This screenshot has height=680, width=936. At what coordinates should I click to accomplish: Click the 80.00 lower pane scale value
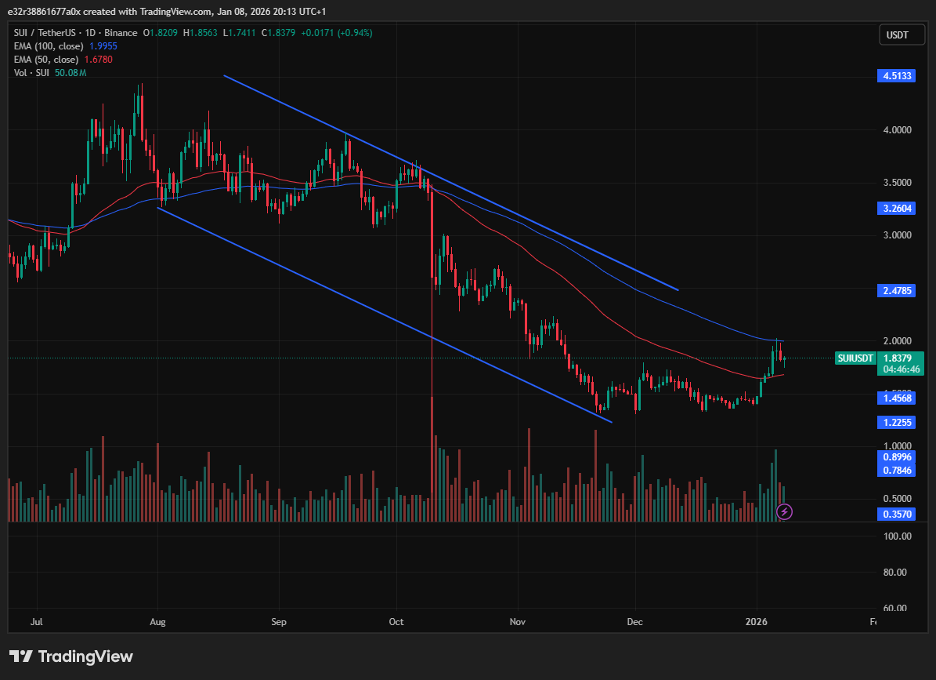tap(897, 572)
